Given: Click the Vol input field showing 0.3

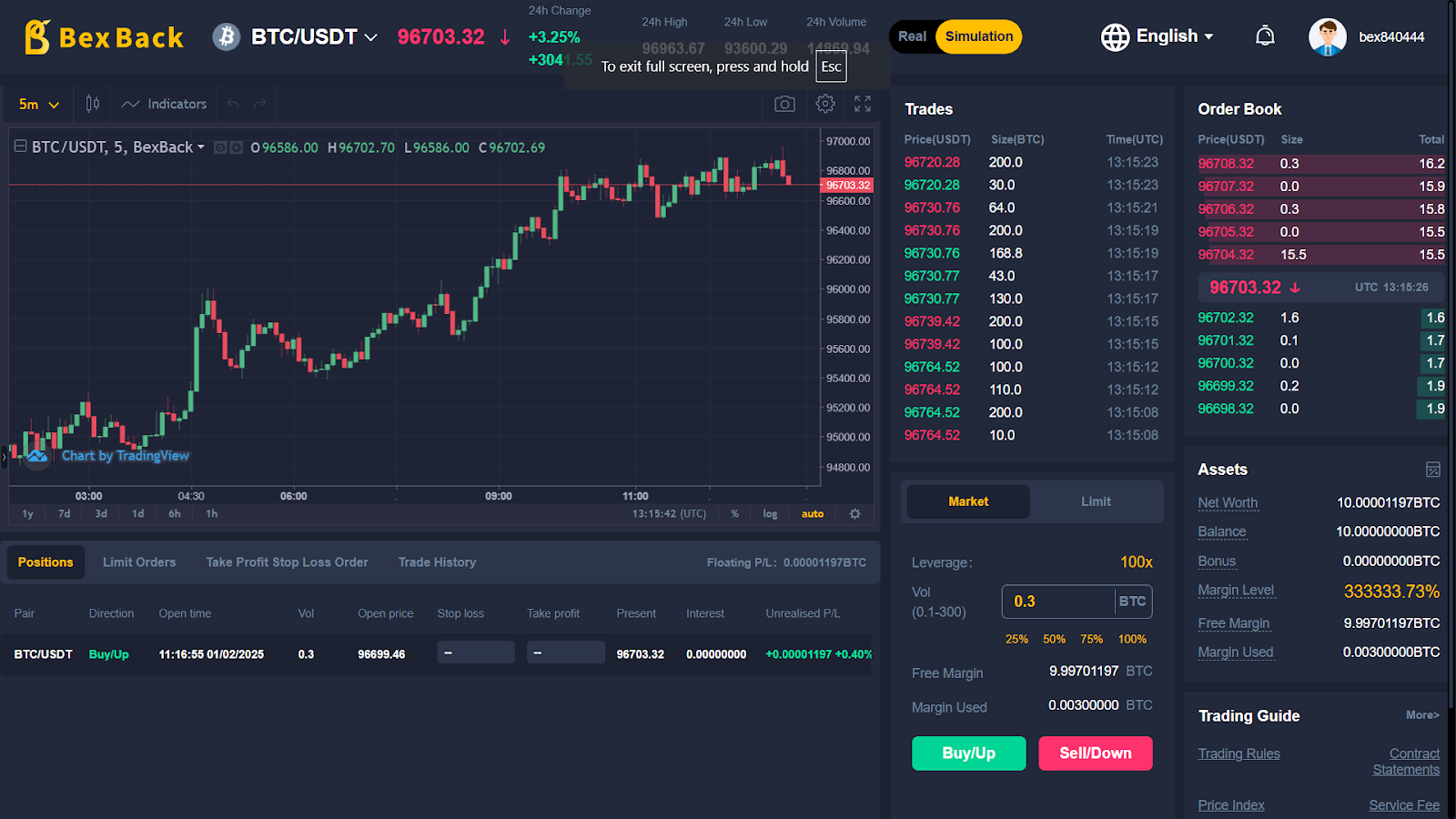Looking at the screenshot, I should point(1058,602).
